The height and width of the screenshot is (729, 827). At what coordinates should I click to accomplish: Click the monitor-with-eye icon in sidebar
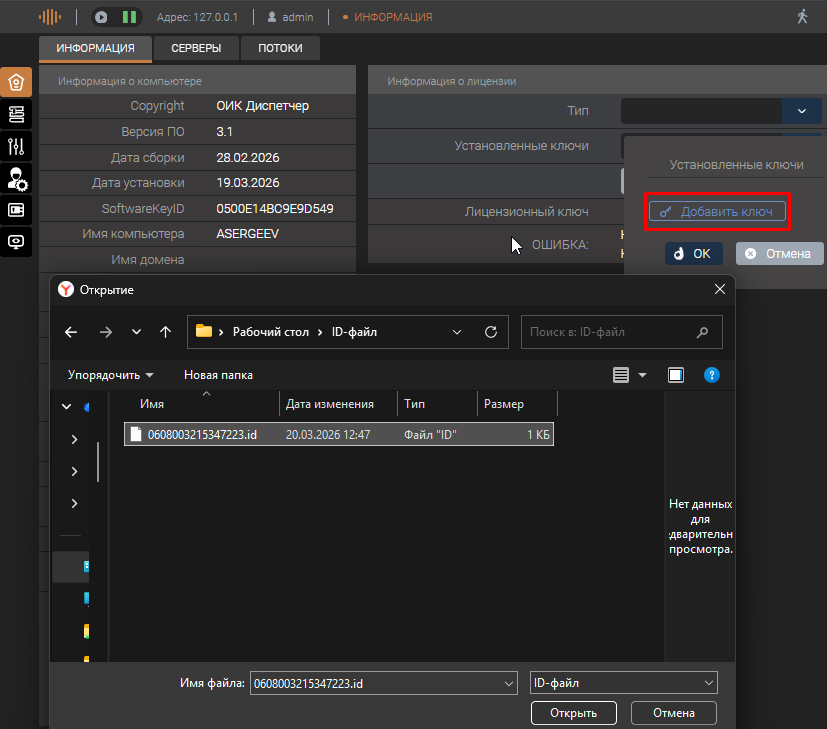(16, 242)
